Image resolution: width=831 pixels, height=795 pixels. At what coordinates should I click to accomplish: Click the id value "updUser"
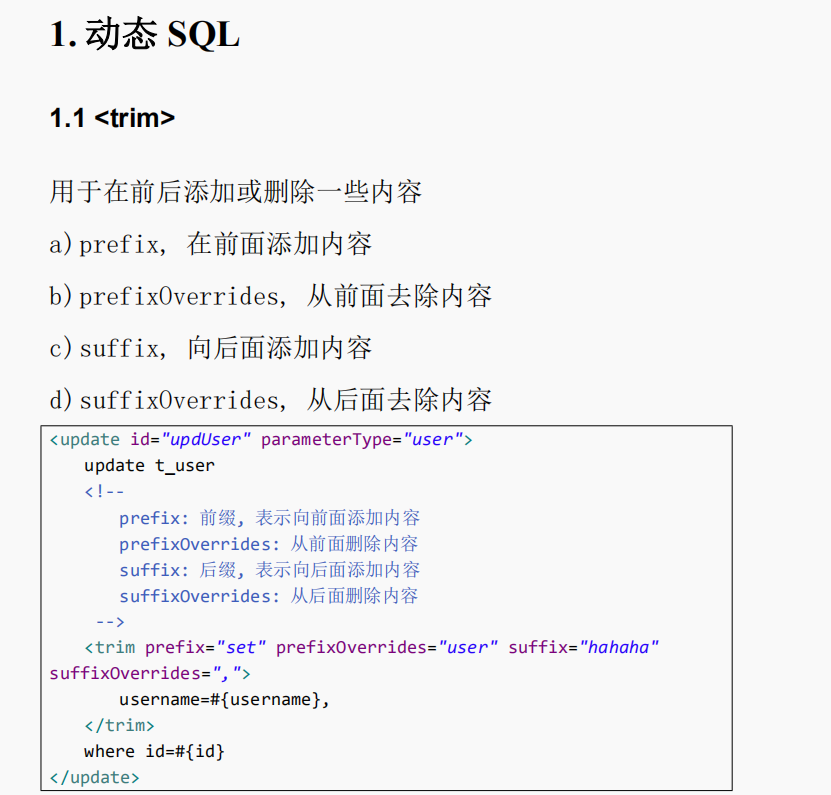pyautogui.click(x=206, y=440)
